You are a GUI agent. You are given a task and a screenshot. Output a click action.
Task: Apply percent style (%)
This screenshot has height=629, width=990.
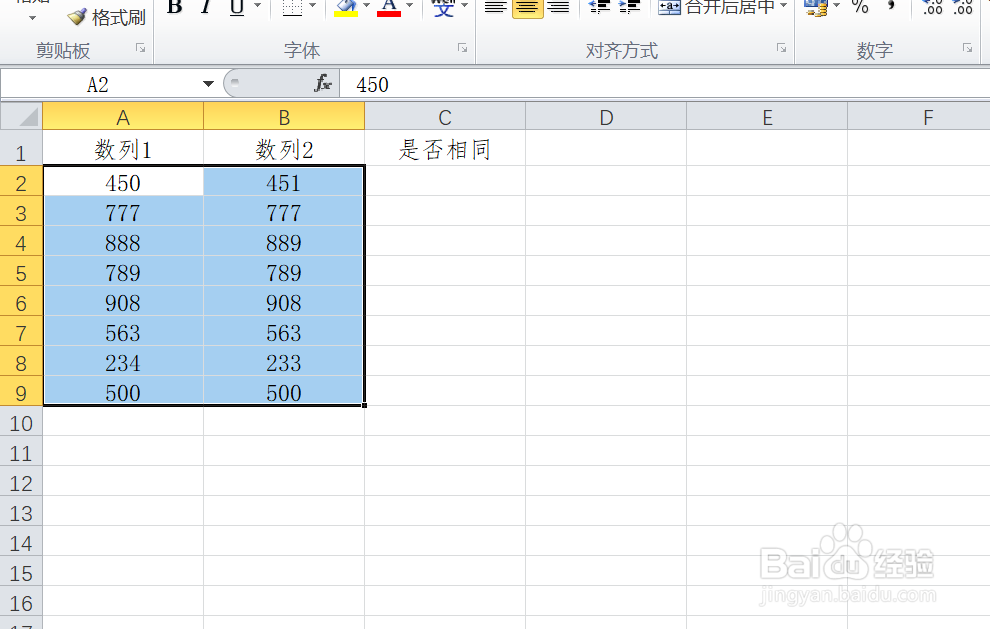point(860,8)
